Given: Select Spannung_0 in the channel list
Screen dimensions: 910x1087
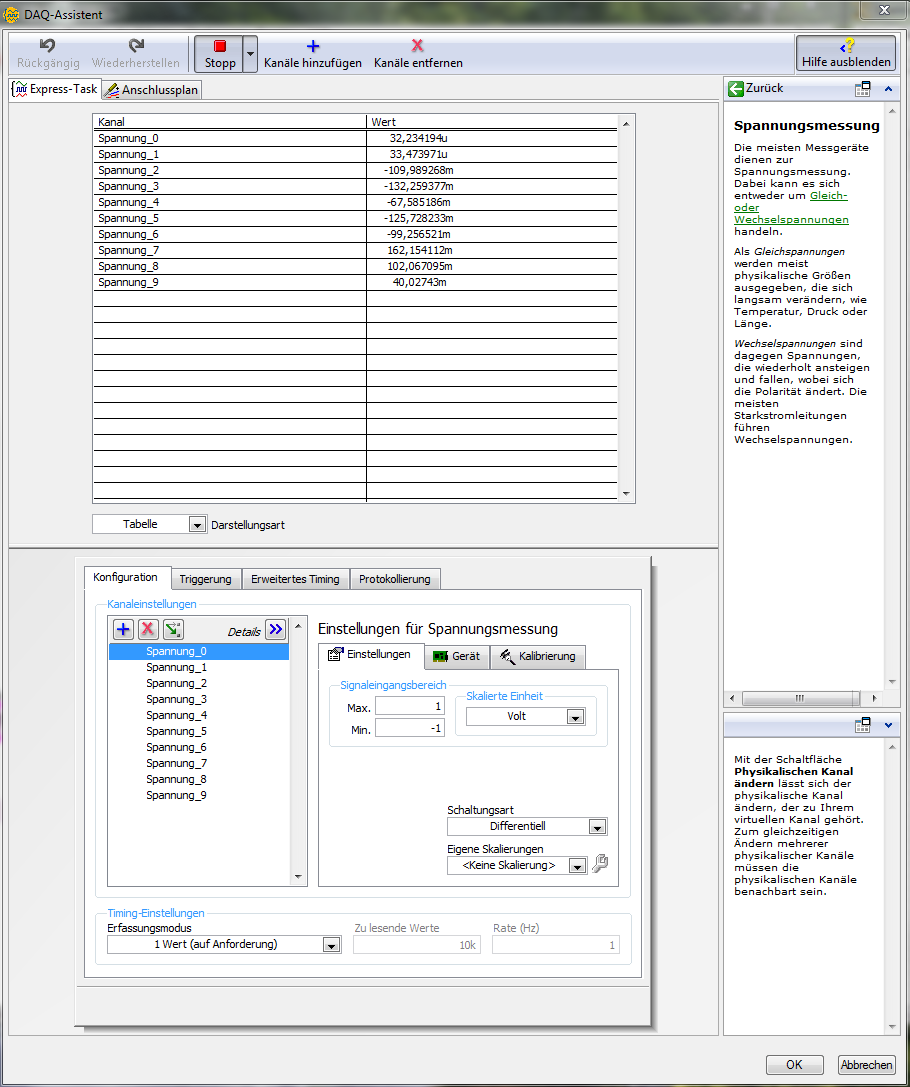Looking at the screenshot, I should coord(198,652).
